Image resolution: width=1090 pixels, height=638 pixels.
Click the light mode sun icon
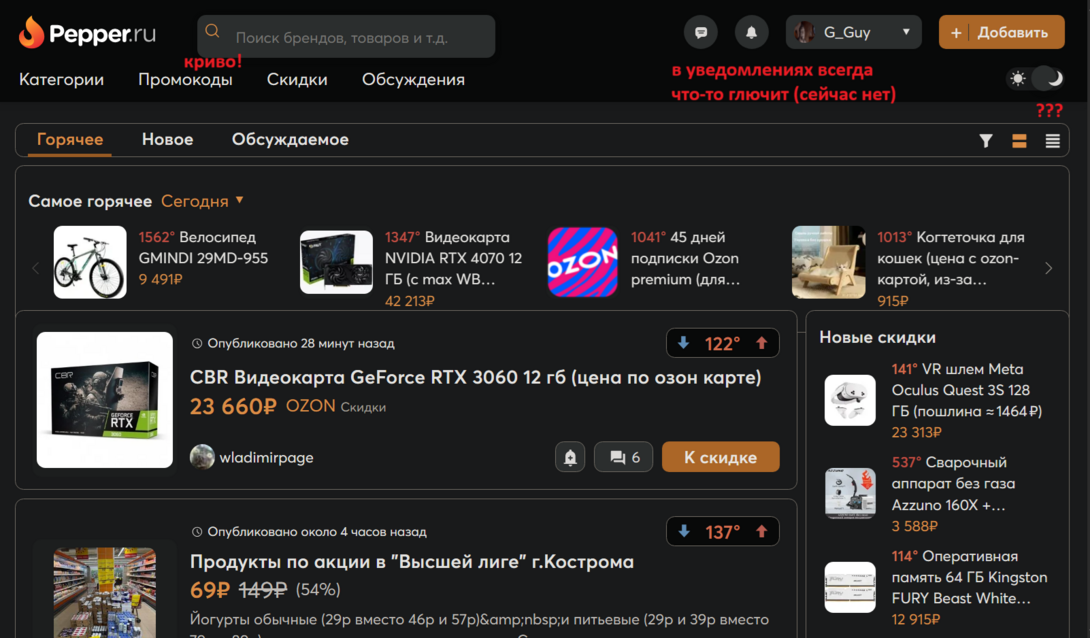[x=1018, y=79]
